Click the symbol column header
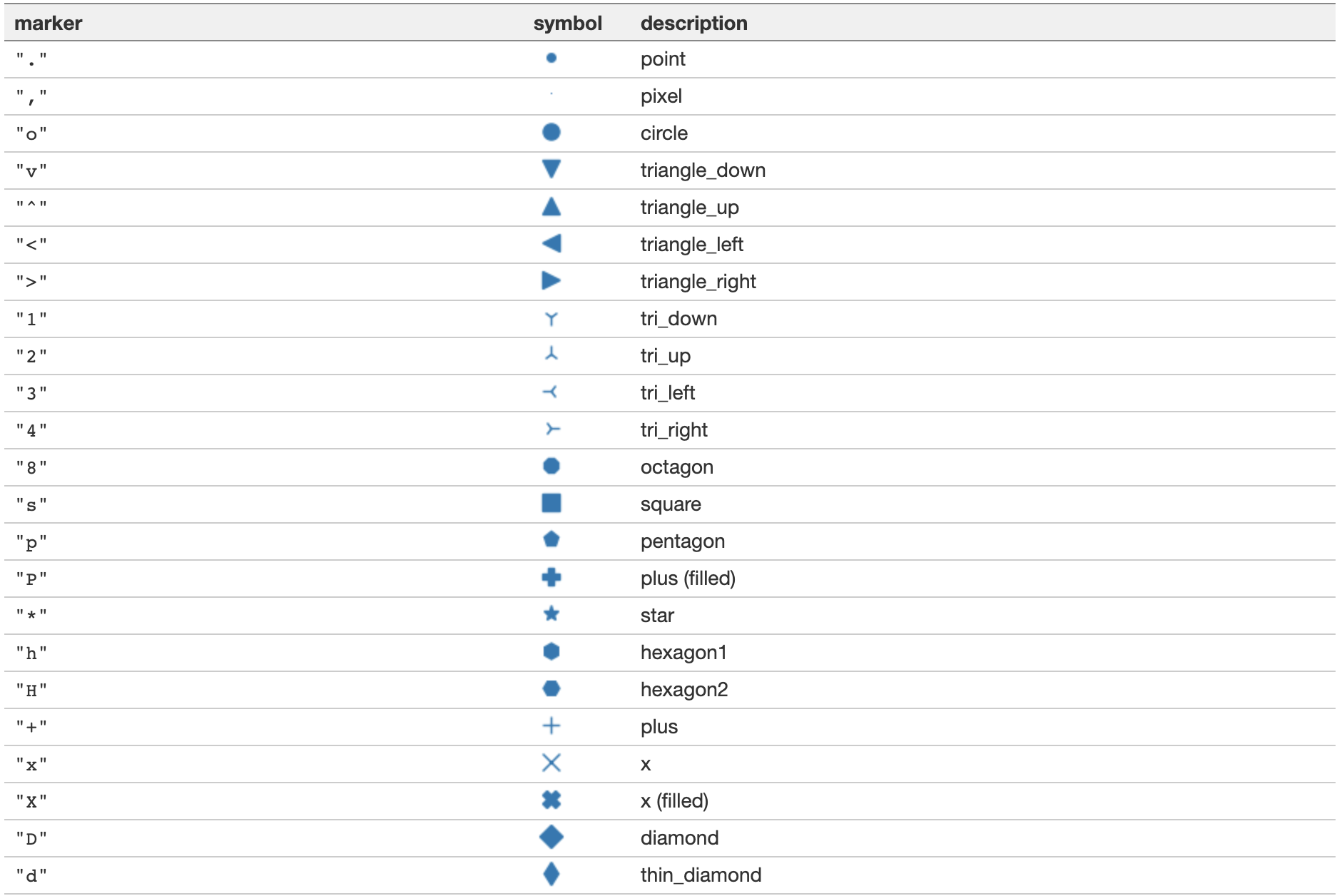The image size is (1337, 896). click(x=568, y=23)
